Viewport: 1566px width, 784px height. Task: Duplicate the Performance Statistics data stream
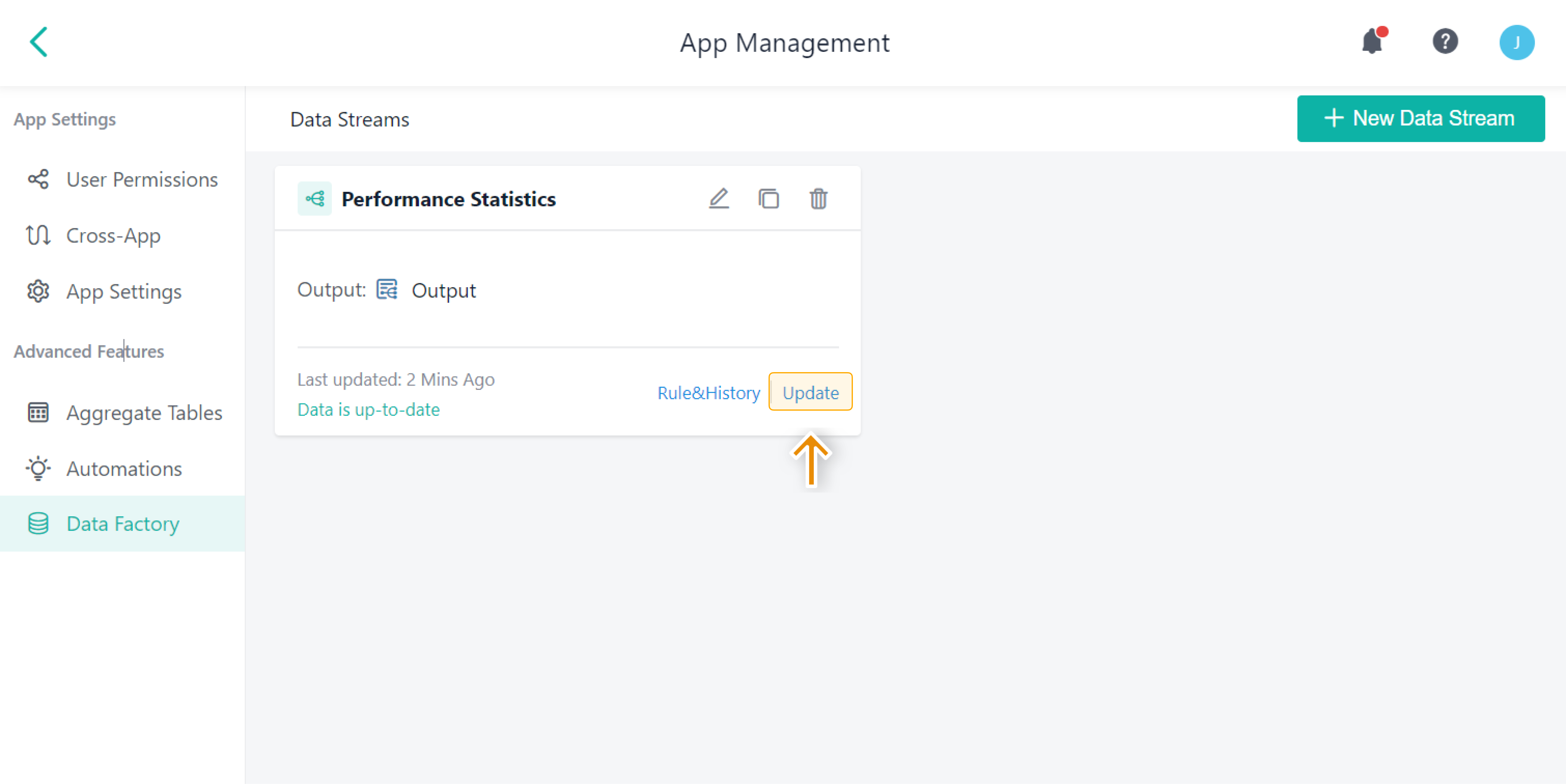pos(769,199)
